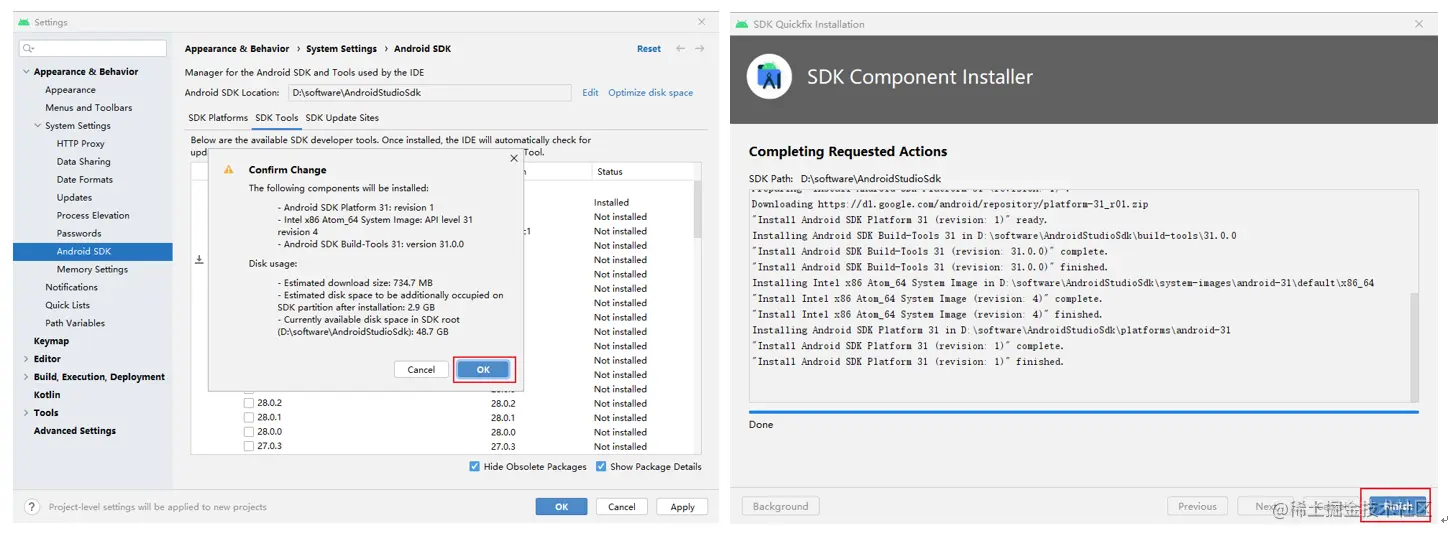Image resolution: width=1450 pixels, height=537 pixels.
Task: Tick the 28.0.2 build-tools checkbox
Action: pyautogui.click(x=249, y=403)
